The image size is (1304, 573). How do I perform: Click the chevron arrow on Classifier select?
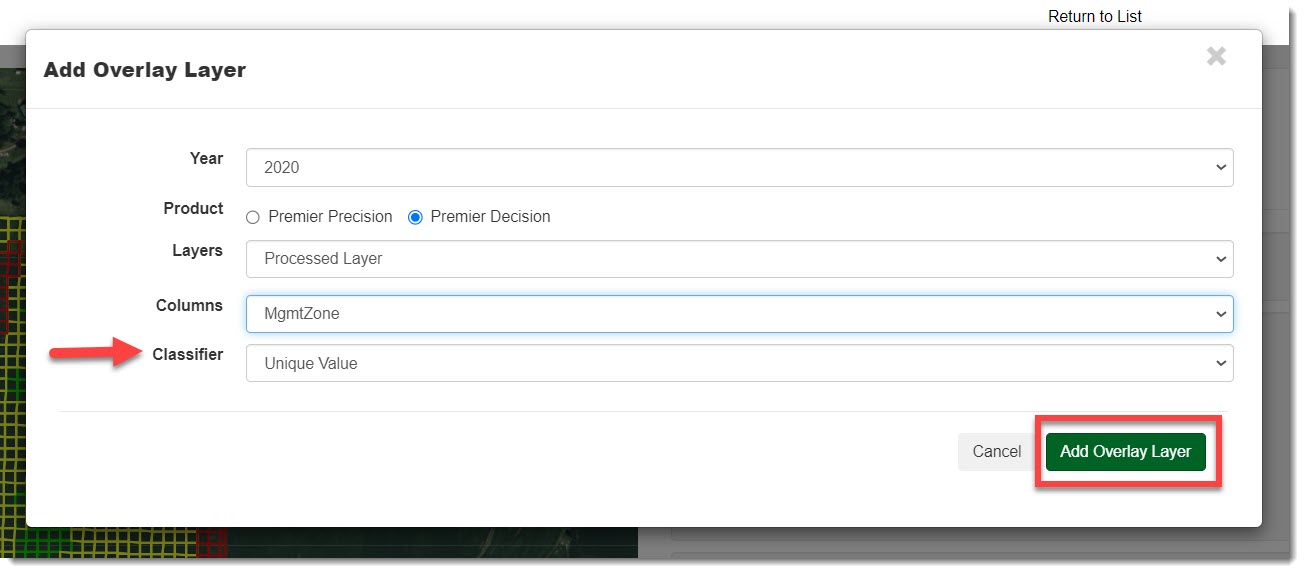[x=1220, y=364]
